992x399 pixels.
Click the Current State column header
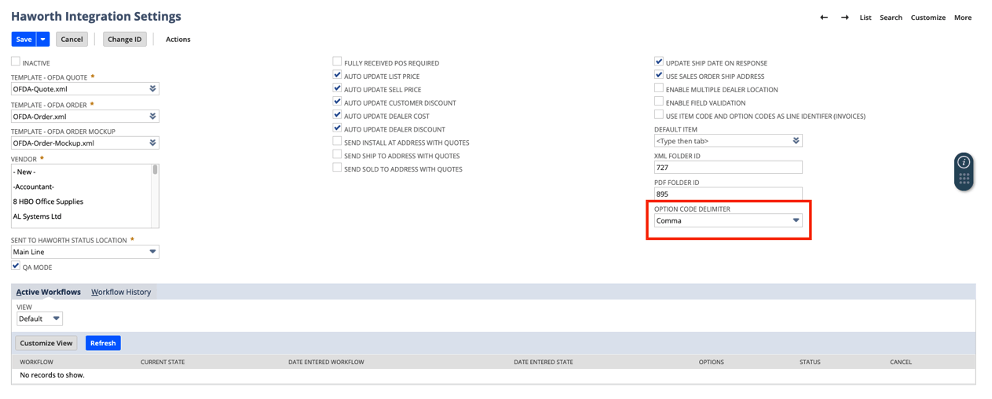(162, 362)
